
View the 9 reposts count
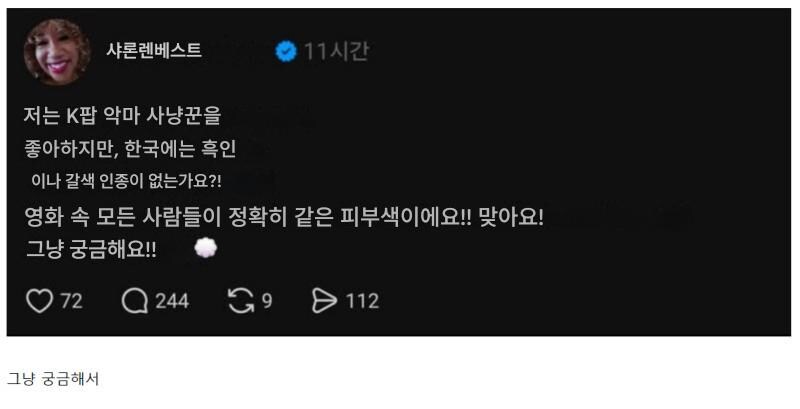(267, 301)
